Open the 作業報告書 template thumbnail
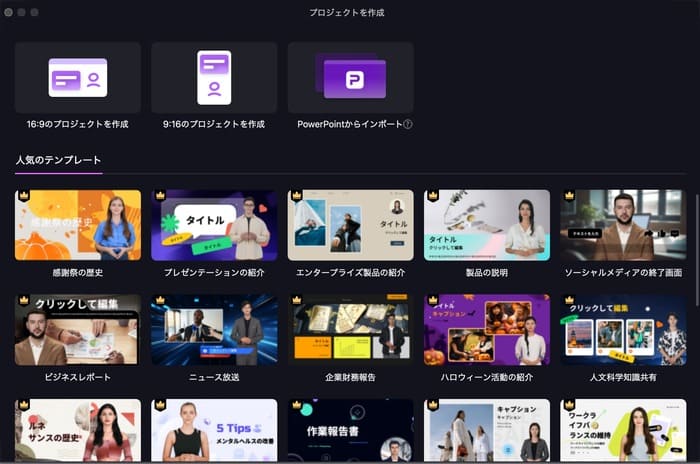 350,430
